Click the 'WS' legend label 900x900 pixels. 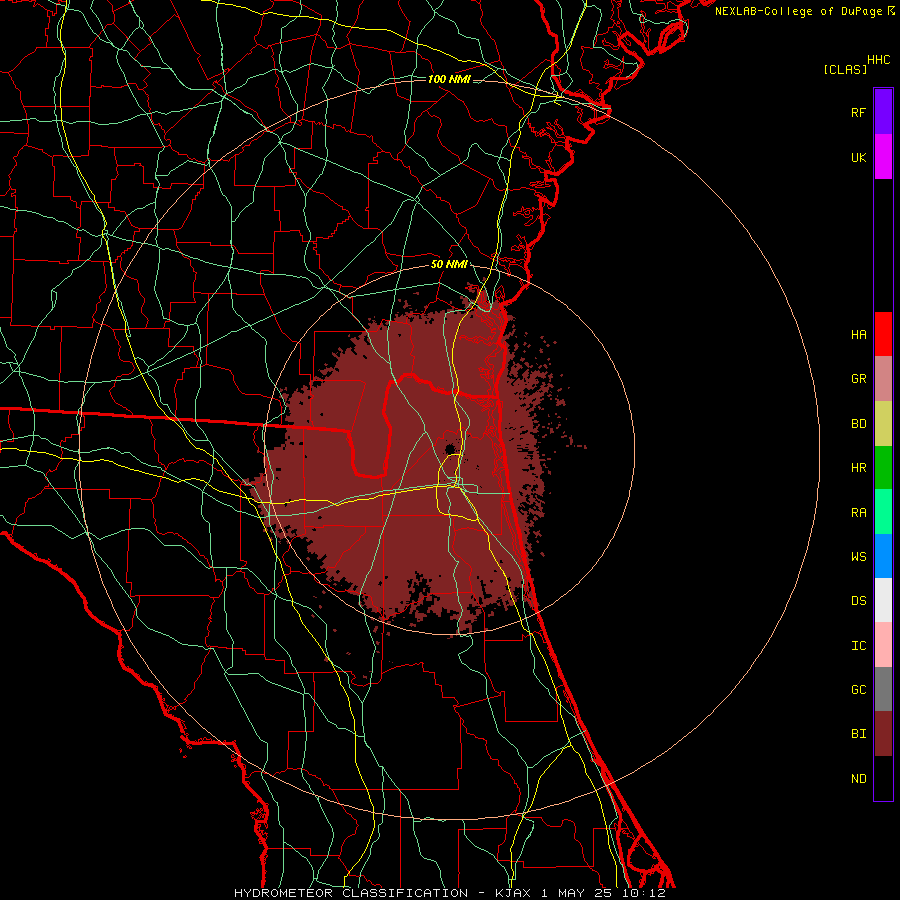pyautogui.click(x=858, y=556)
